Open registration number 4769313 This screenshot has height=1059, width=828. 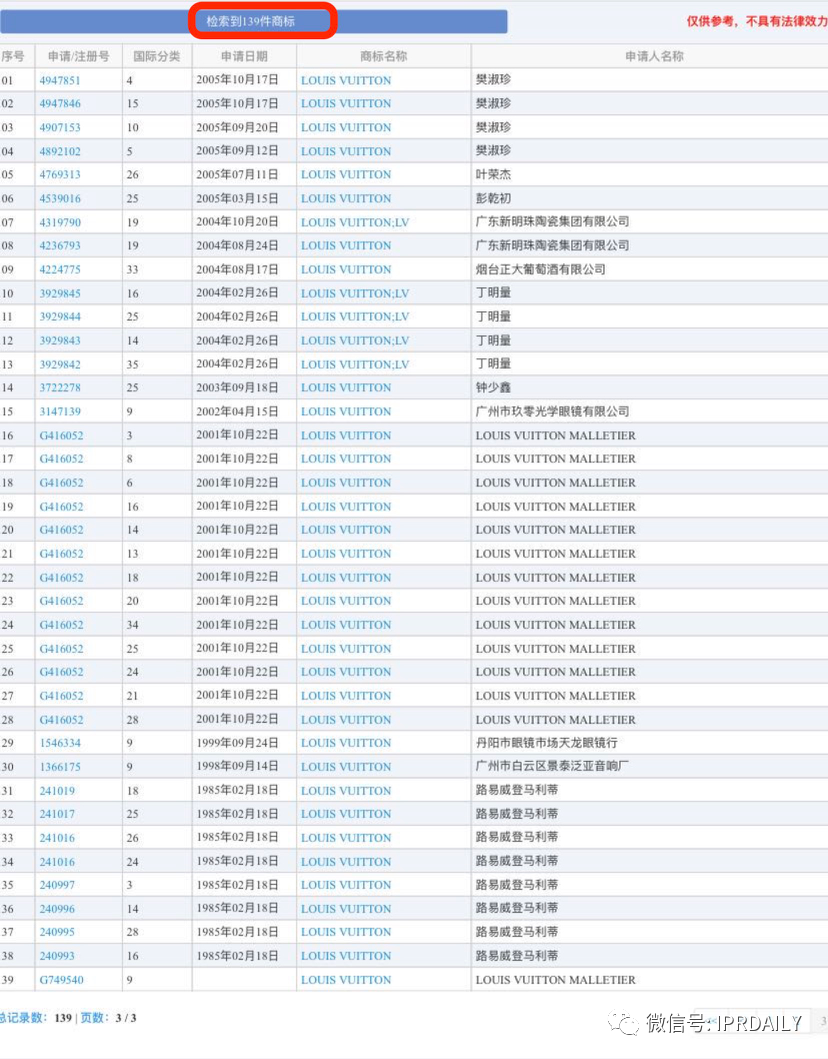click(x=59, y=174)
